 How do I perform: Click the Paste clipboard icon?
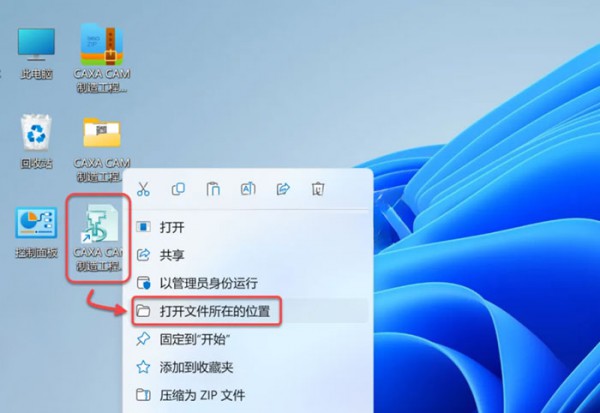(213, 189)
